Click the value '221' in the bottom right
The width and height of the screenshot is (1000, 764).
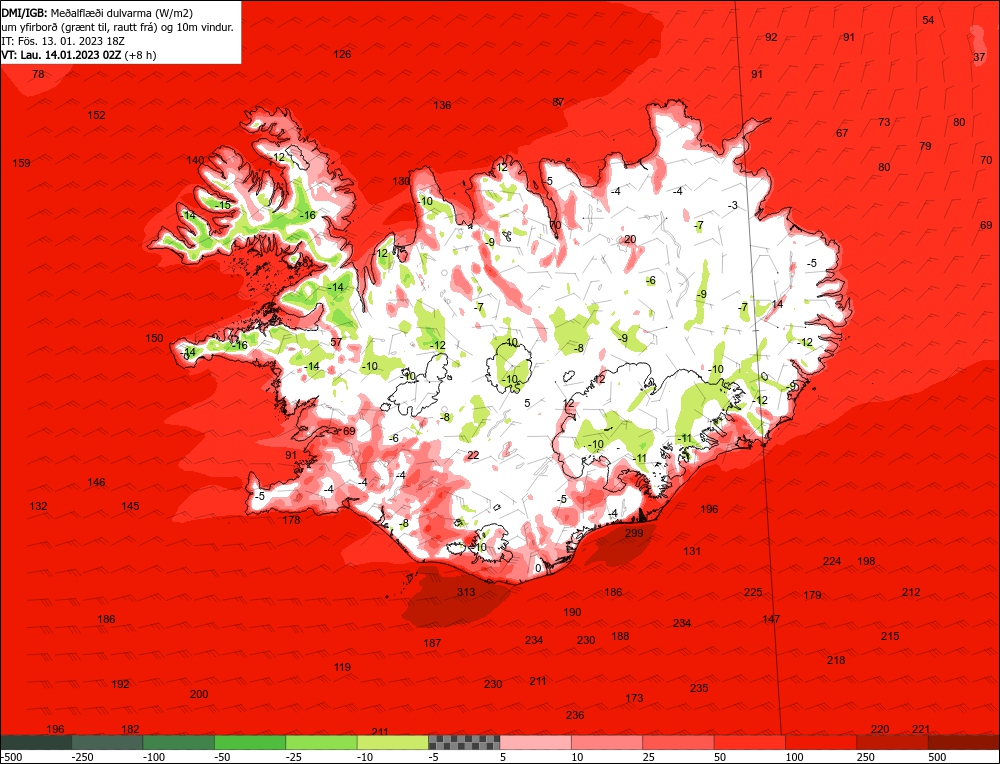coord(921,730)
